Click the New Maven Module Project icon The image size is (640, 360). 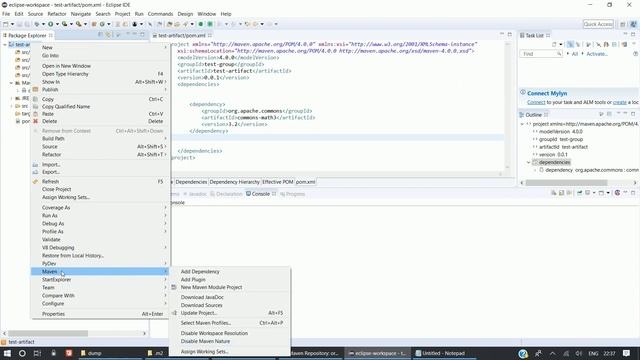pos(174,287)
